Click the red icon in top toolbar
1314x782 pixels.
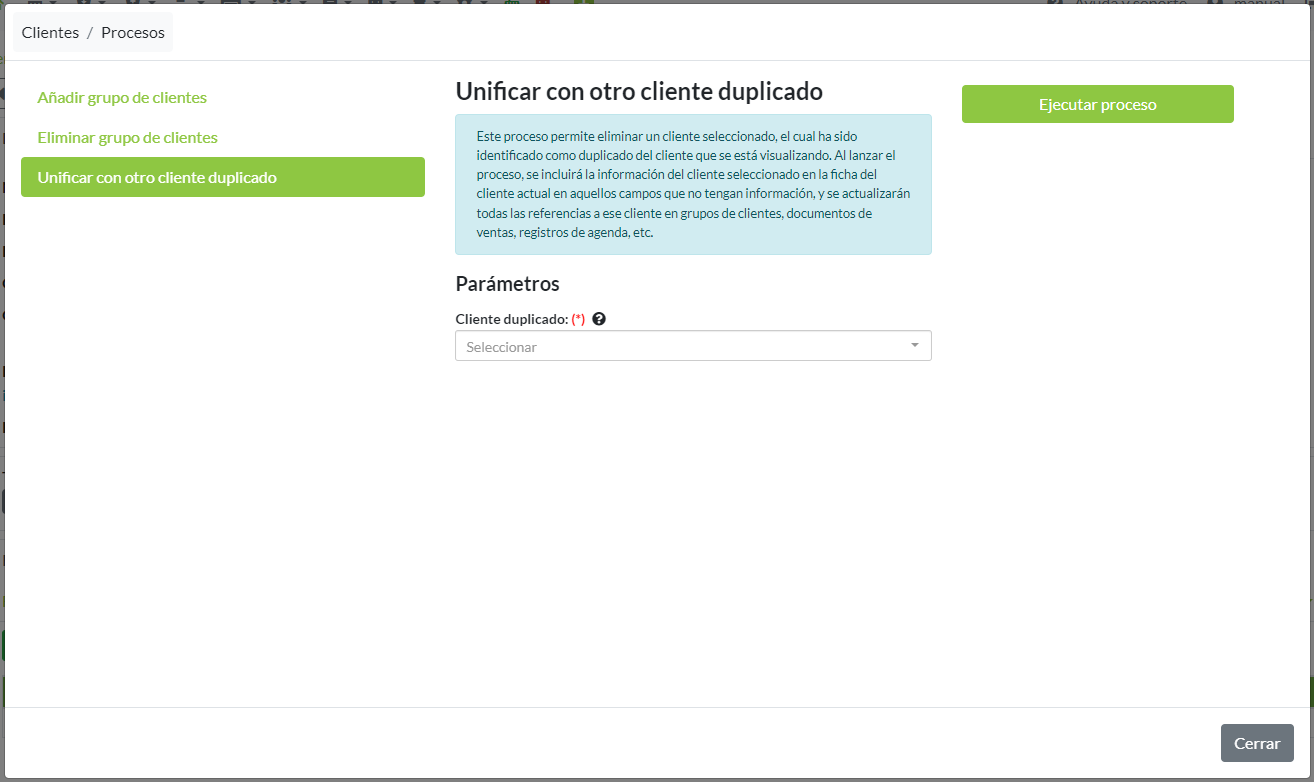point(543,2)
